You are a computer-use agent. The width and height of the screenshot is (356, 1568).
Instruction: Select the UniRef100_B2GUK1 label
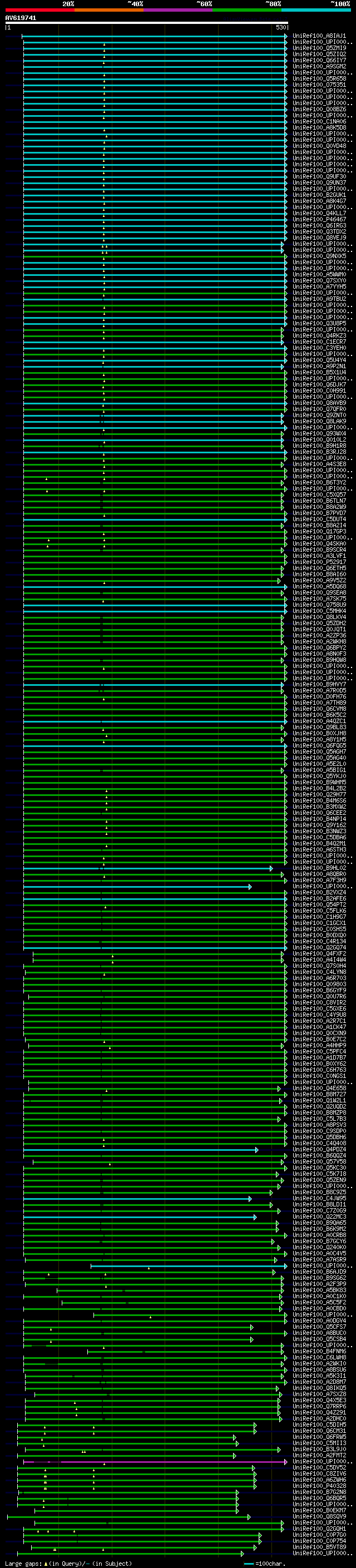pyautogui.click(x=319, y=195)
